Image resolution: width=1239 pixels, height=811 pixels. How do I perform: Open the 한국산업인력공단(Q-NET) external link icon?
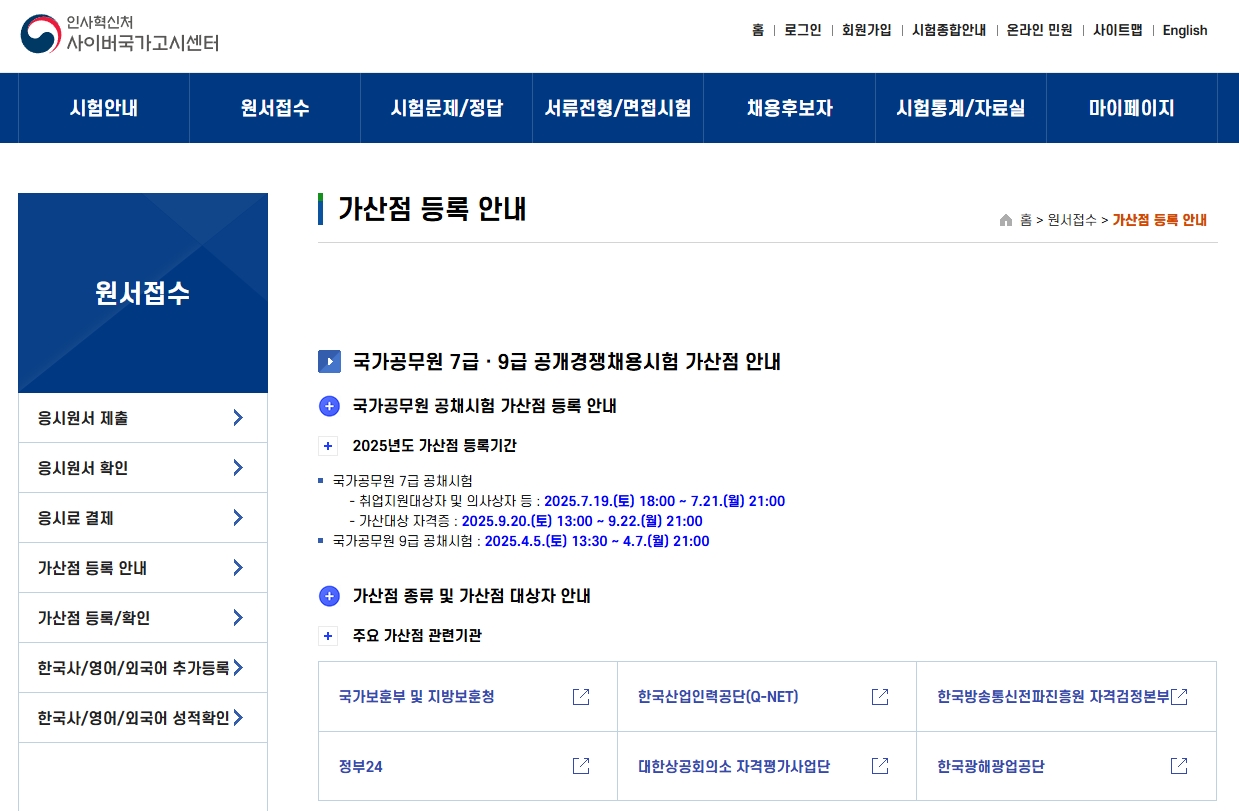tap(880, 697)
